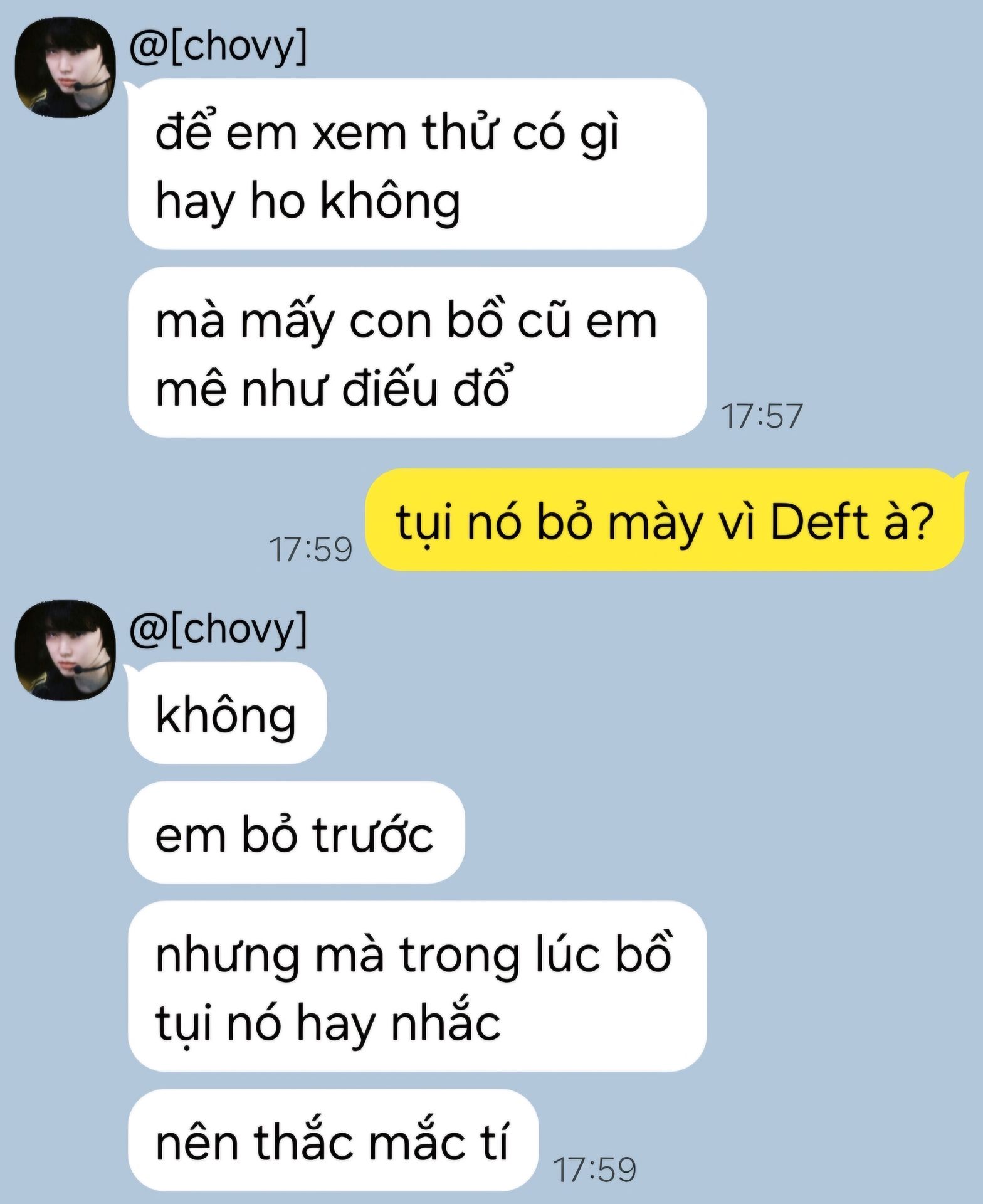
Task: Click the 17:59 timestamp beside "nên thắc mắc tí"
Action: [594, 1170]
